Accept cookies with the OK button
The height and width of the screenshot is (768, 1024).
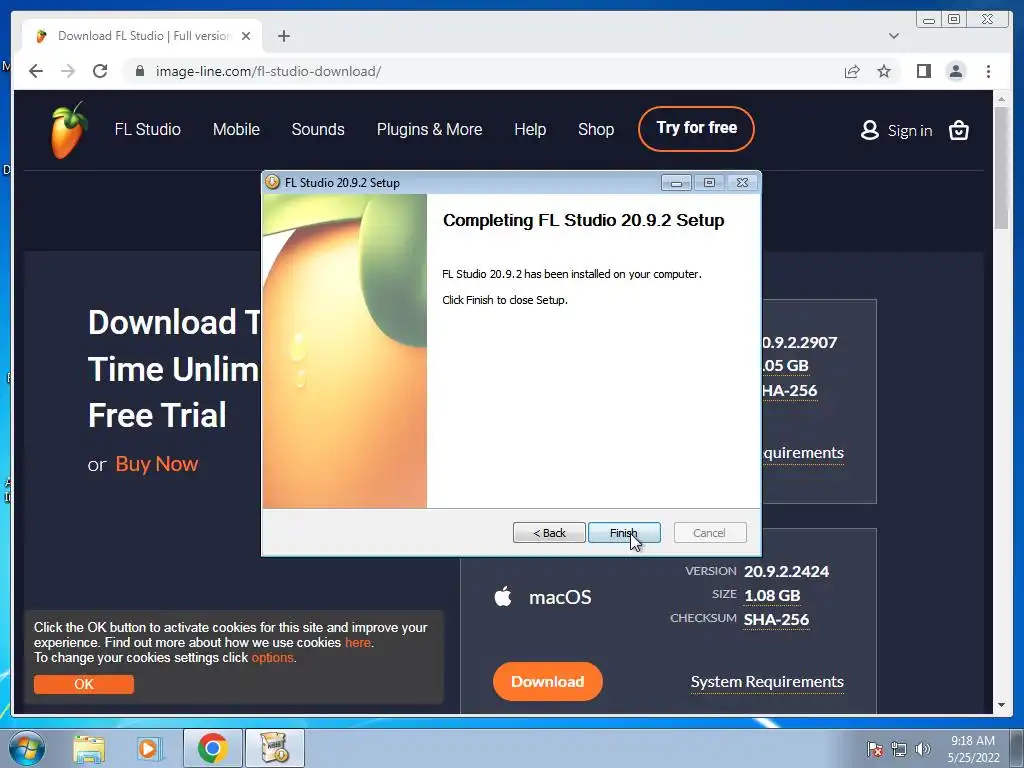tap(84, 684)
